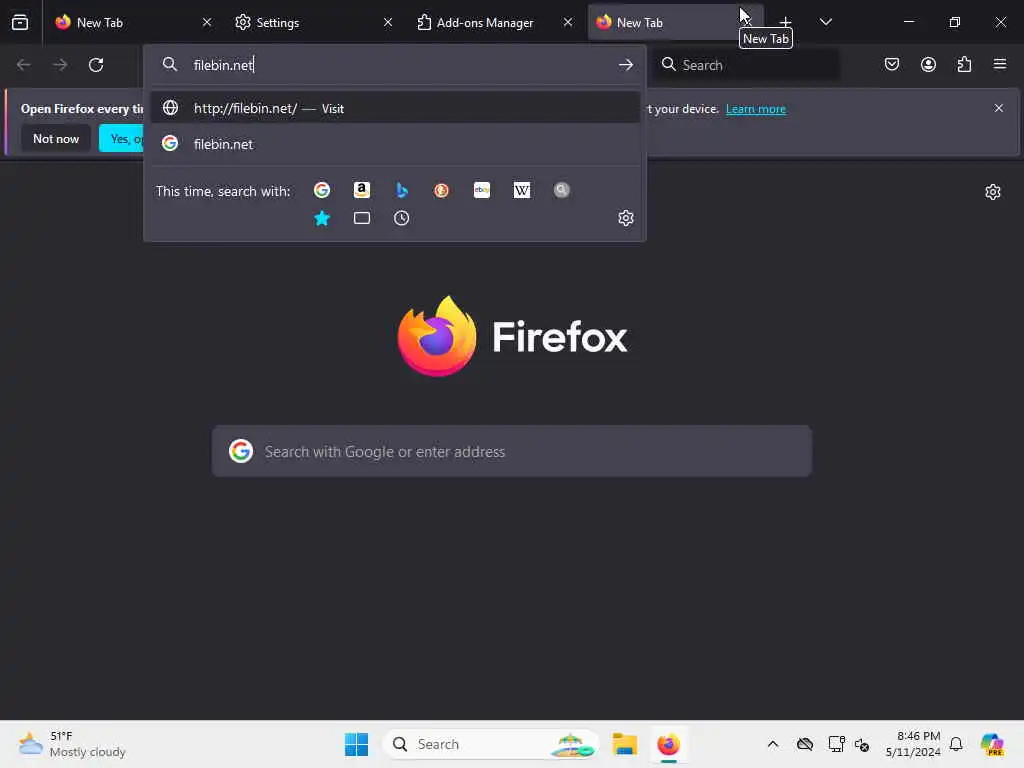
Task: Click Firefox icon in taskbar
Action: pos(669,744)
